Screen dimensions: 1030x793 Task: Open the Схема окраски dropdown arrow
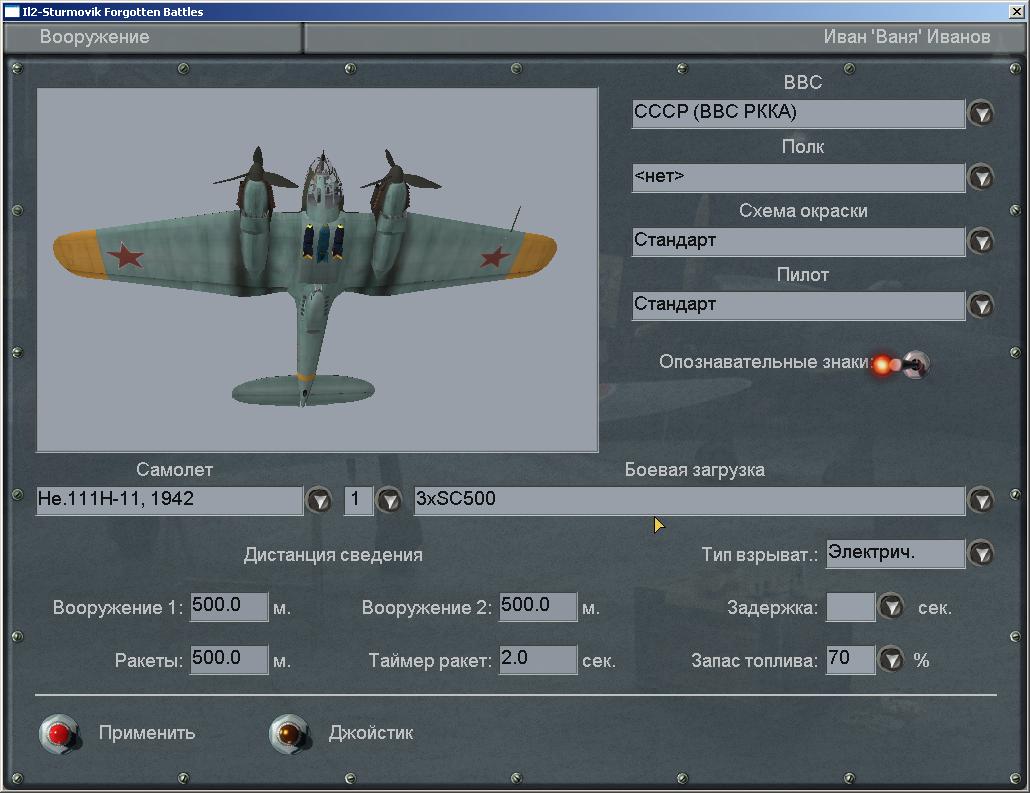981,241
